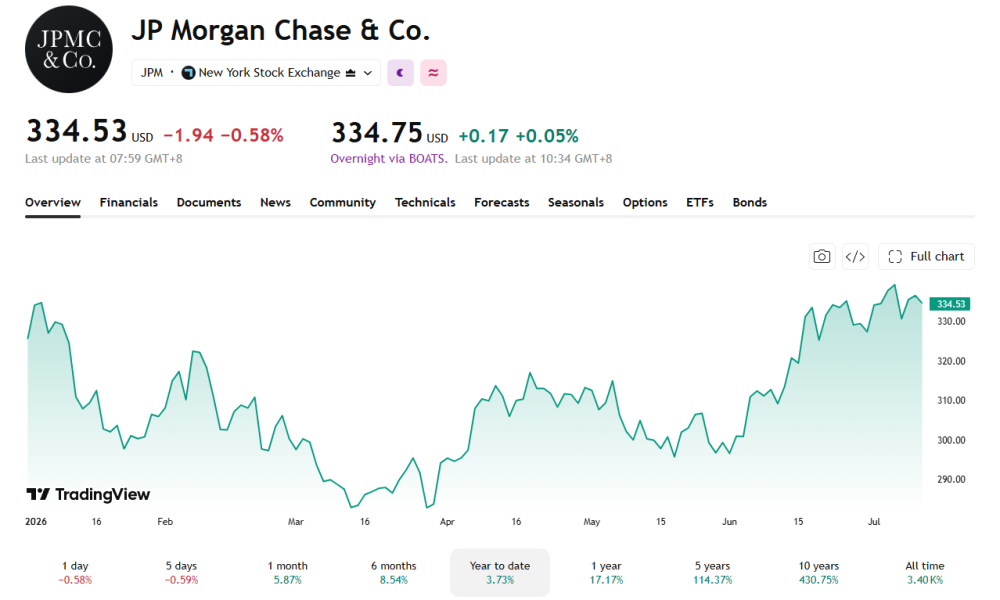
Task: Click the Apr label on time axis
Action: pos(447,522)
